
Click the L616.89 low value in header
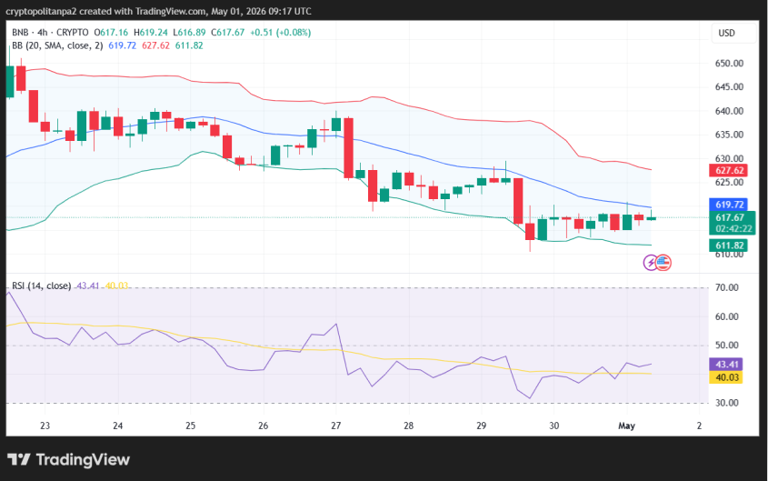click(x=189, y=33)
